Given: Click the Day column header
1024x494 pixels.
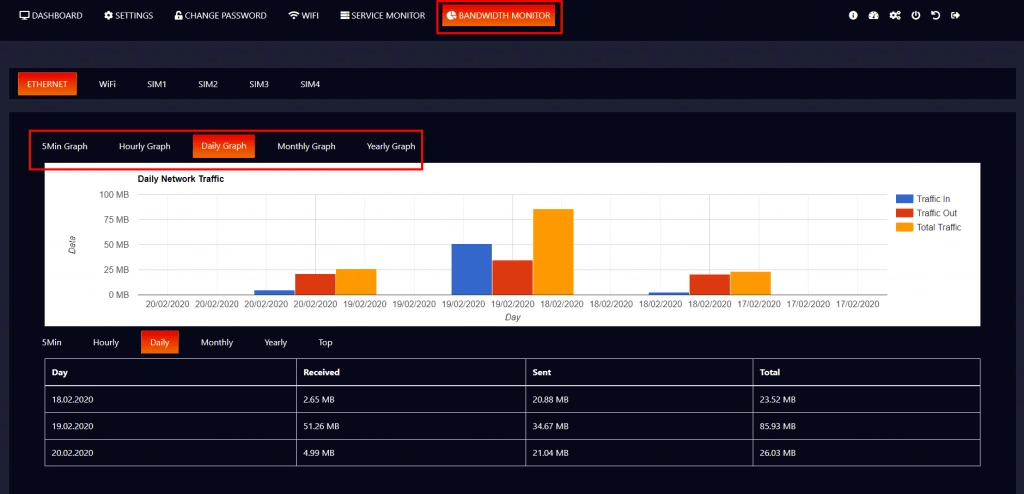Looking at the screenshot, I should pos(170,372).
